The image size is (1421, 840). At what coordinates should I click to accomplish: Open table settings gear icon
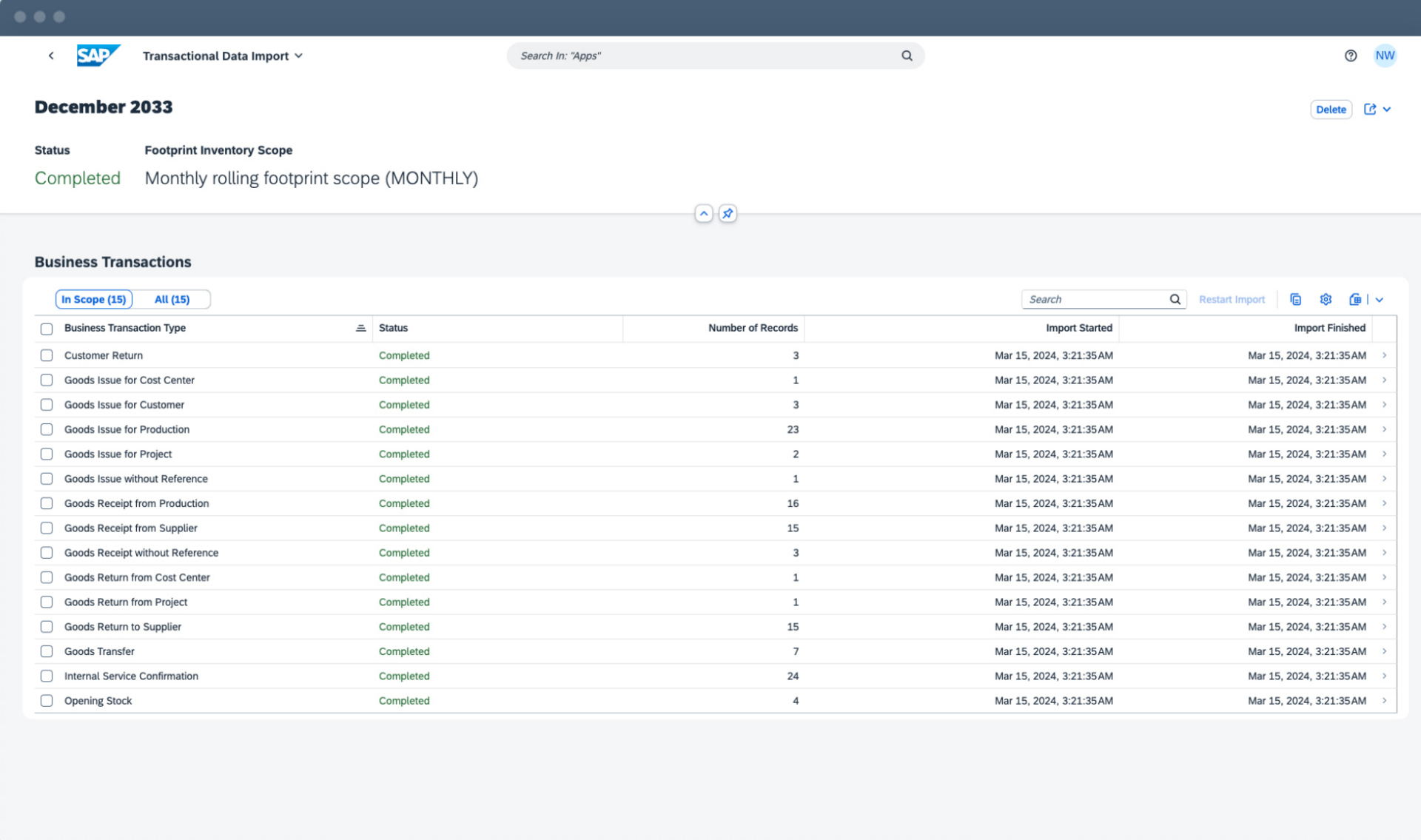click(1326, 299)
